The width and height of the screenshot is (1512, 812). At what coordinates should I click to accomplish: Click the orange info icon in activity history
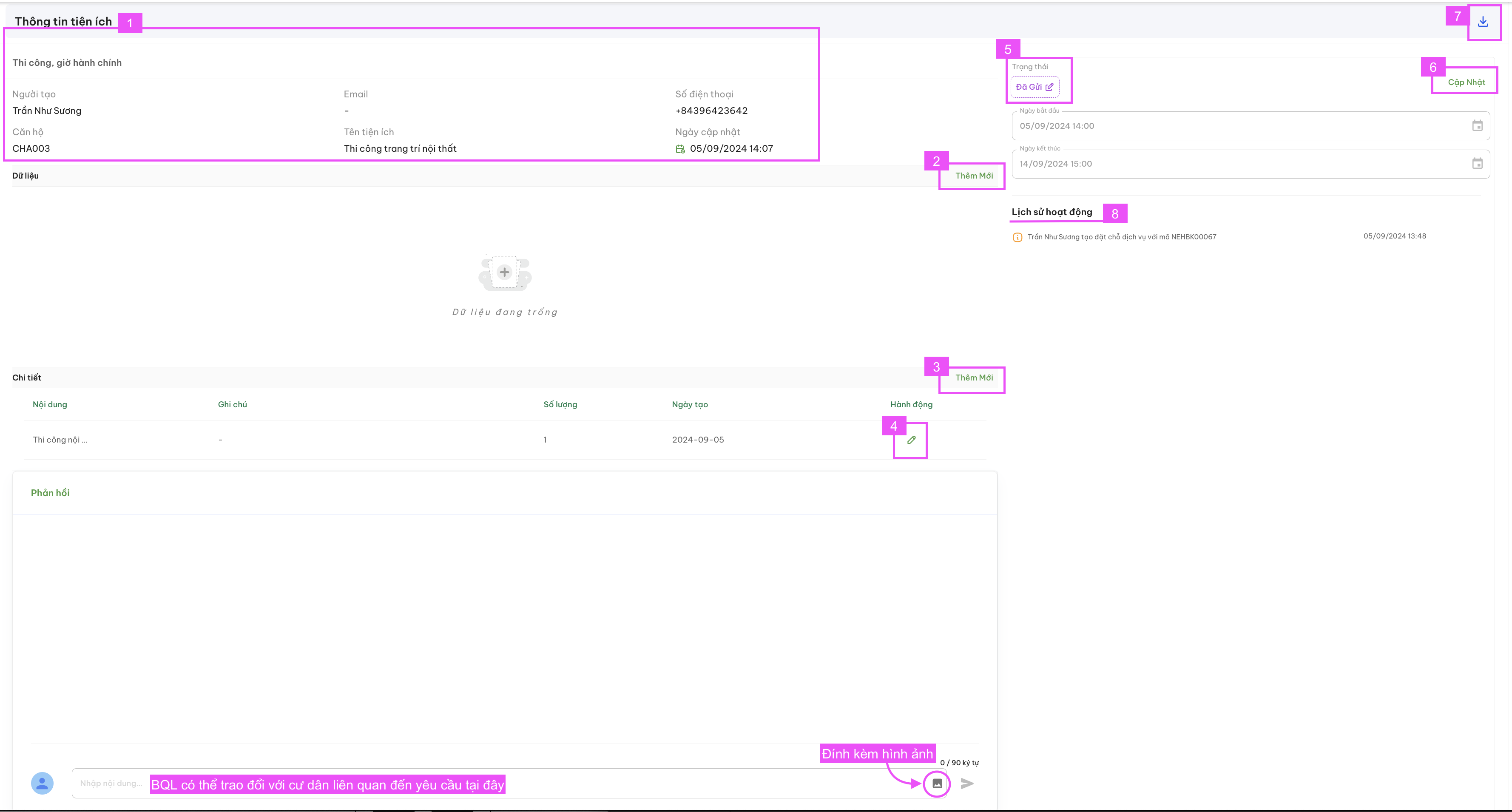tap(1017, 237)
